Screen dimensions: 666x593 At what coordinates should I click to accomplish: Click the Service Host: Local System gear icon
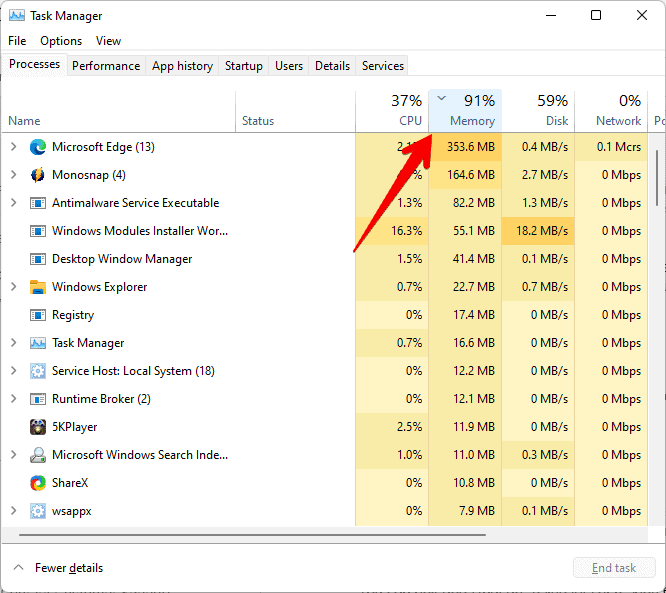point(38,371)
